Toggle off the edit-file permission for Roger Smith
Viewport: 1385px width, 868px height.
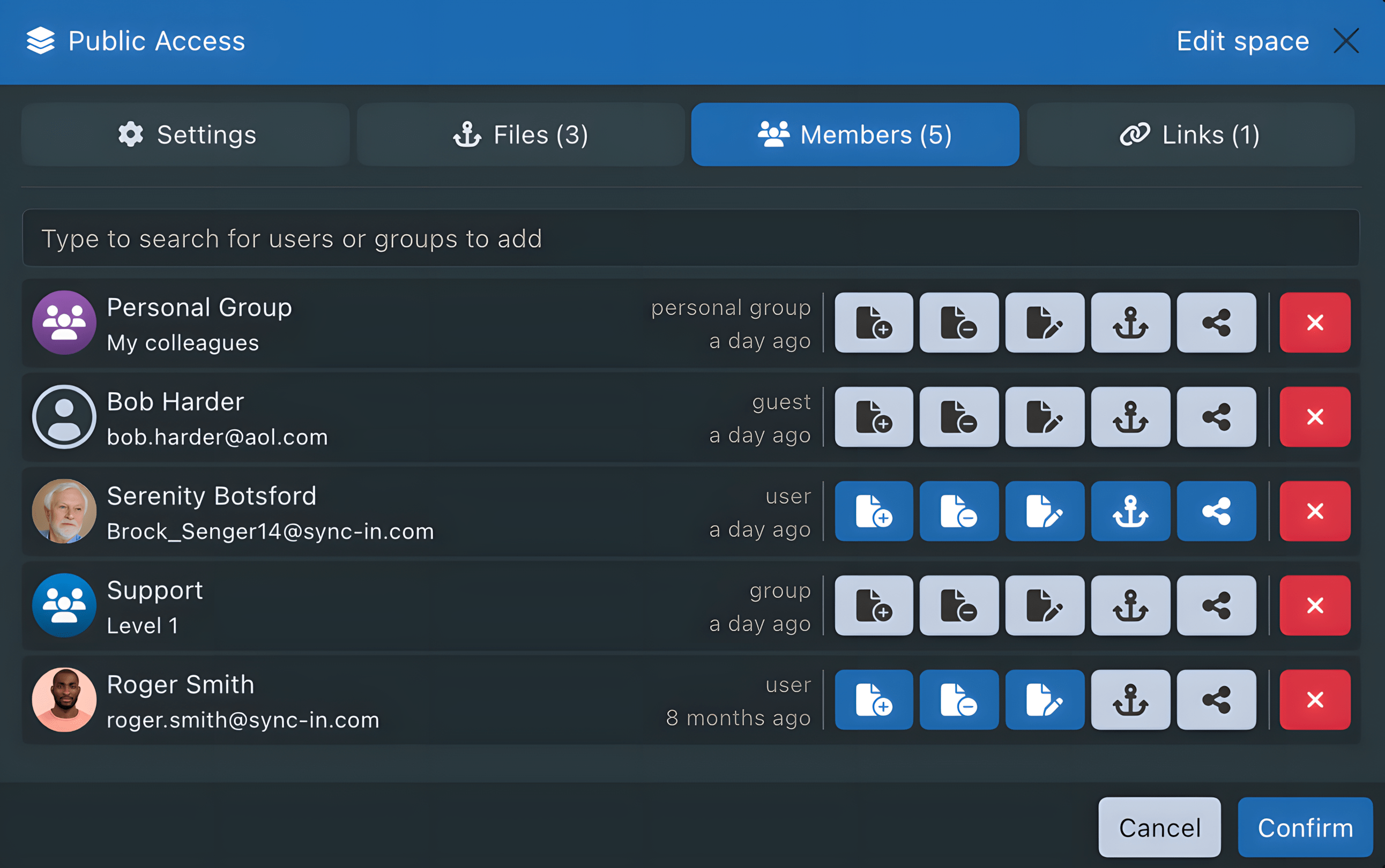1045,699
